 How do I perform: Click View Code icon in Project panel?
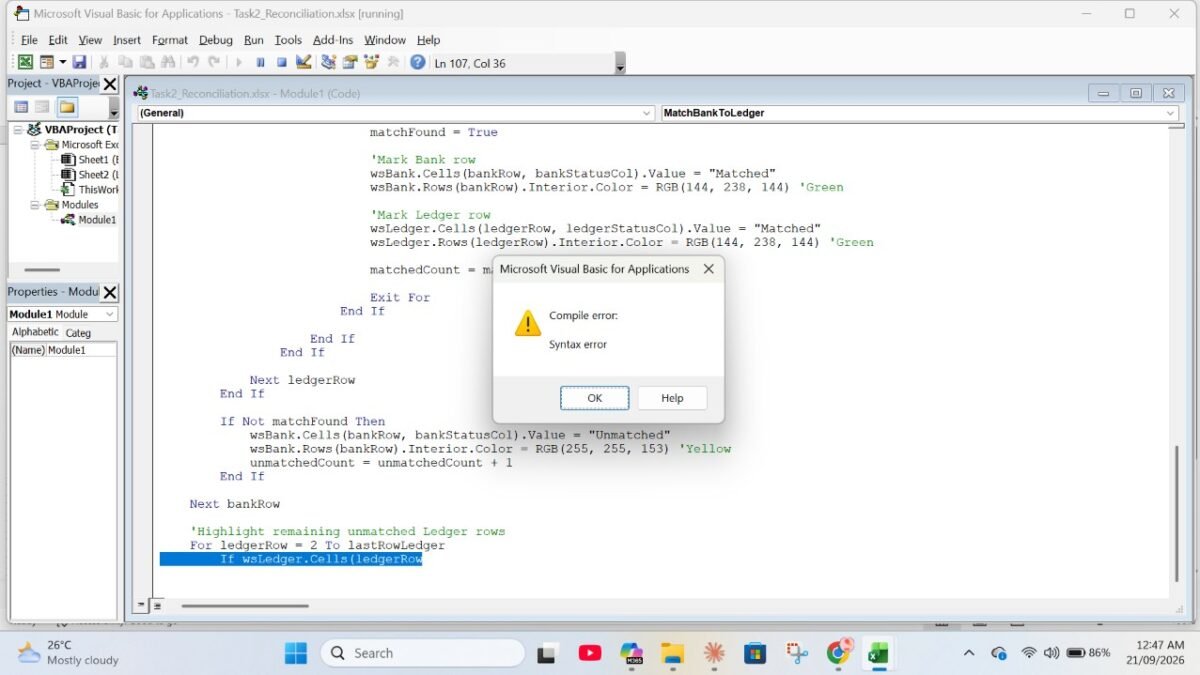[20, 107]
